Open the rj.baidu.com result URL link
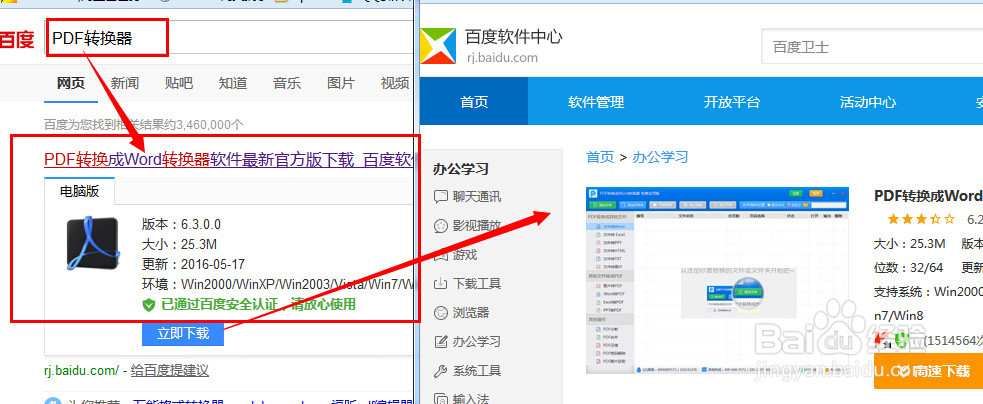 click(81, 371)
